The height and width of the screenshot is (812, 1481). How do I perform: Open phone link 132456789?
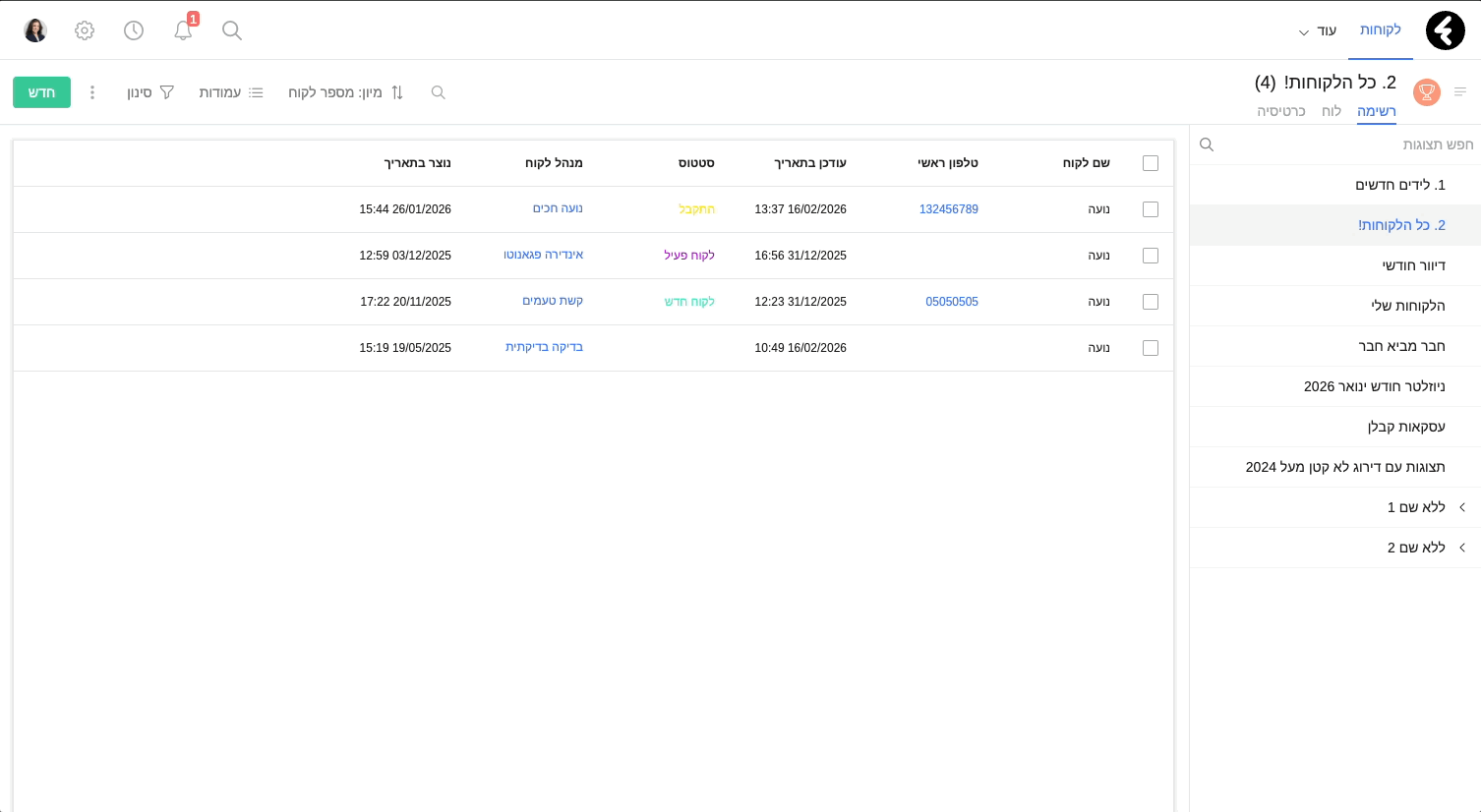(x=949, y=209)
